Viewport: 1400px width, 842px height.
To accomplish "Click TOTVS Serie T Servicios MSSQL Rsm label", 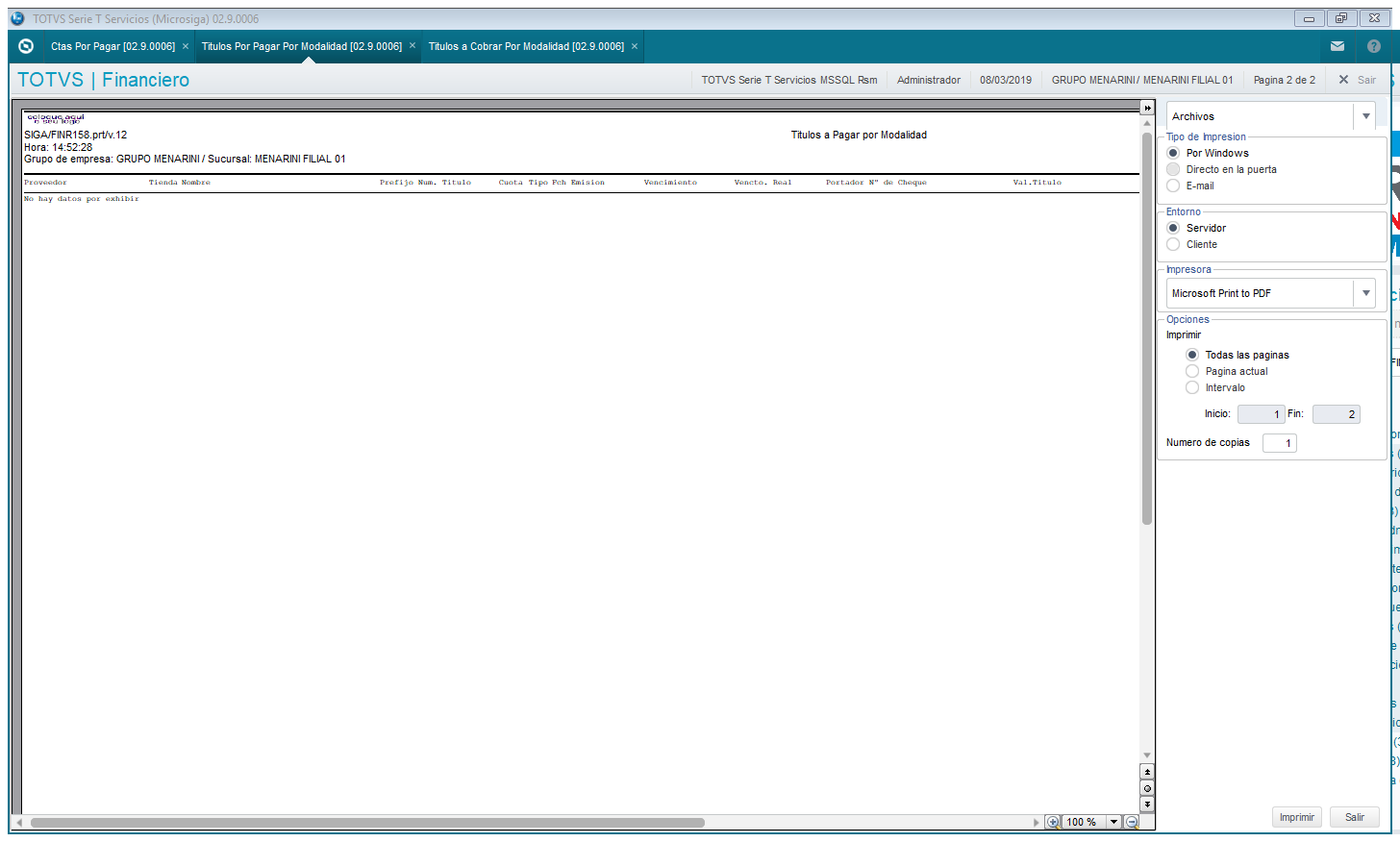I will (x=789, y=80).
